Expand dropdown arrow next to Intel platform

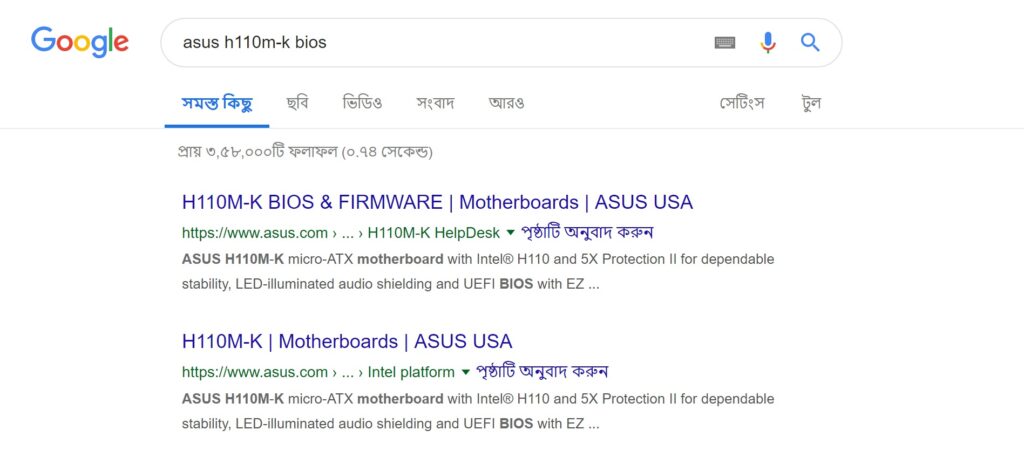point(466,372)
